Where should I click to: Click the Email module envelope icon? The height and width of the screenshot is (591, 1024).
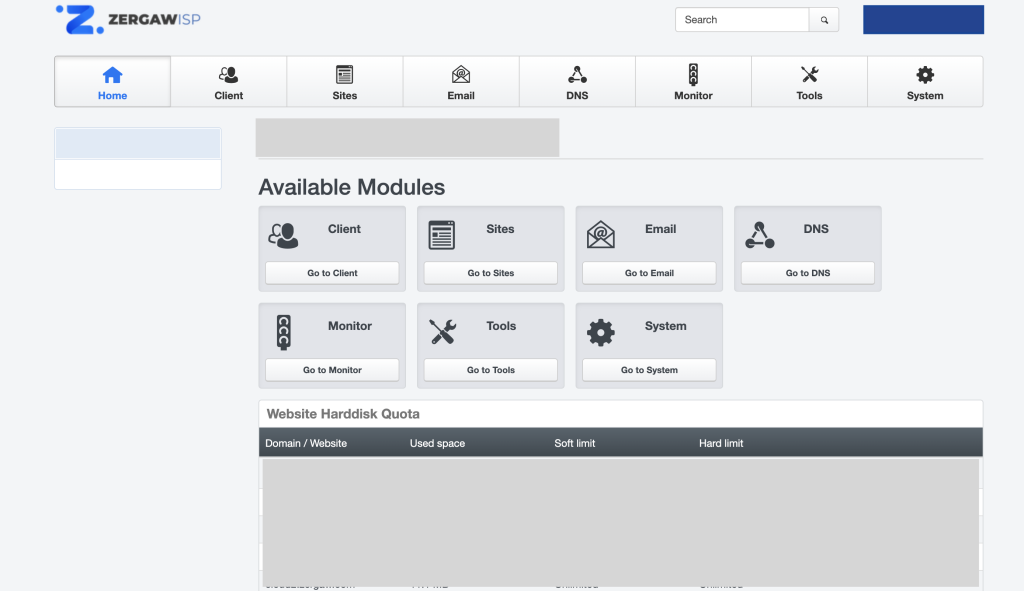click(x=600, y=235)
